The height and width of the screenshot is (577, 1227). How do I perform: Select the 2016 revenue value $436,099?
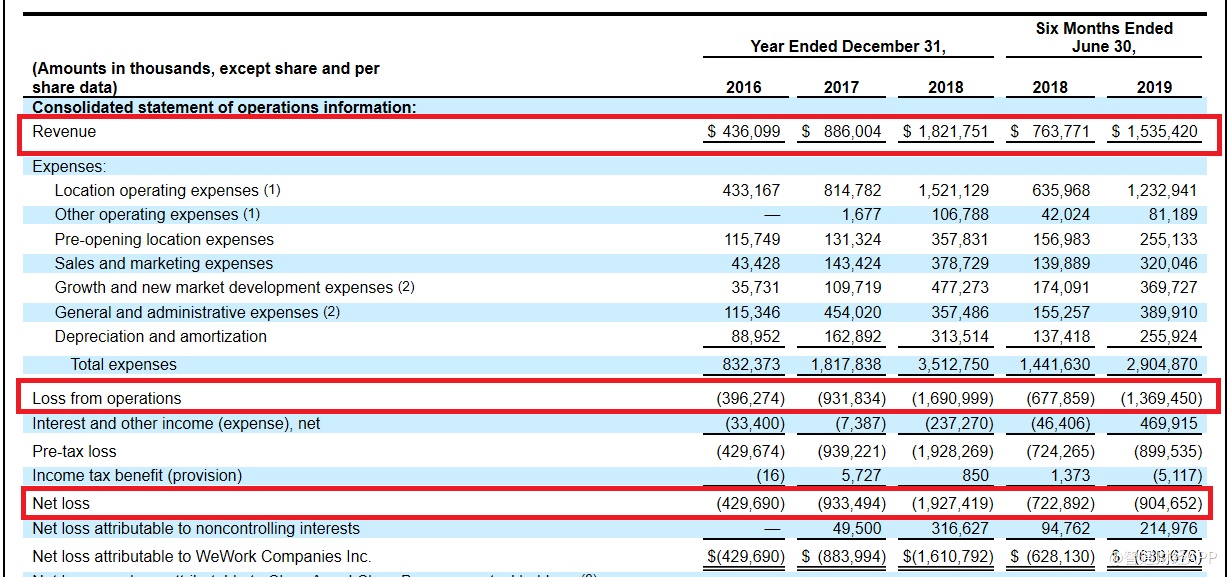pos(744,132)
